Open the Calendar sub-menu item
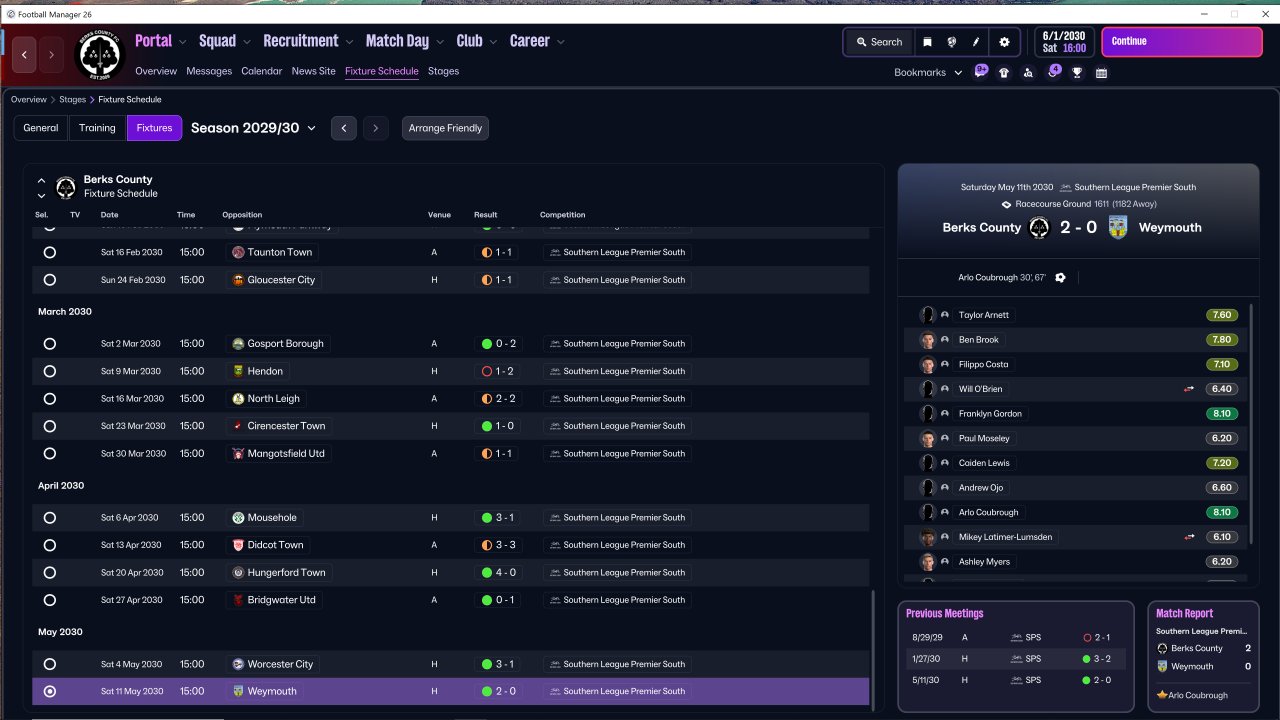 pyautogui.click(x=262, y=71)
